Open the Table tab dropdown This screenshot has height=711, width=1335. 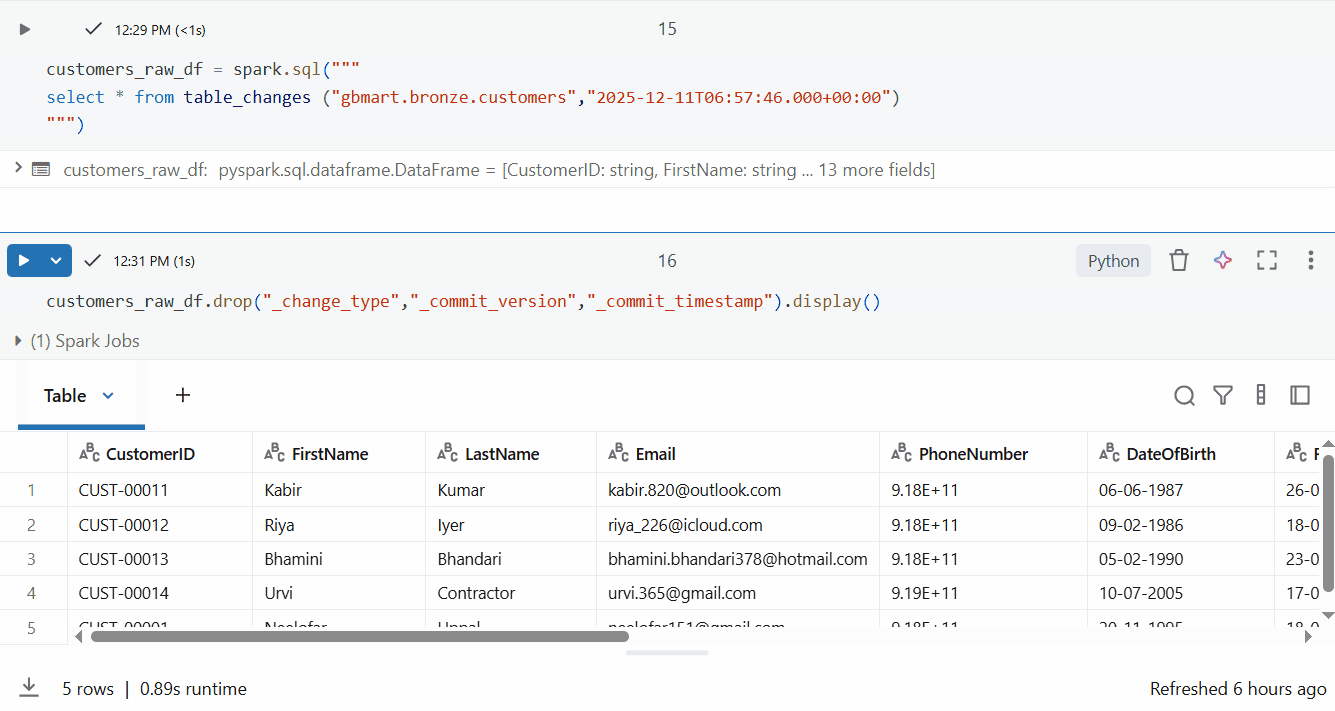point(108,396)
